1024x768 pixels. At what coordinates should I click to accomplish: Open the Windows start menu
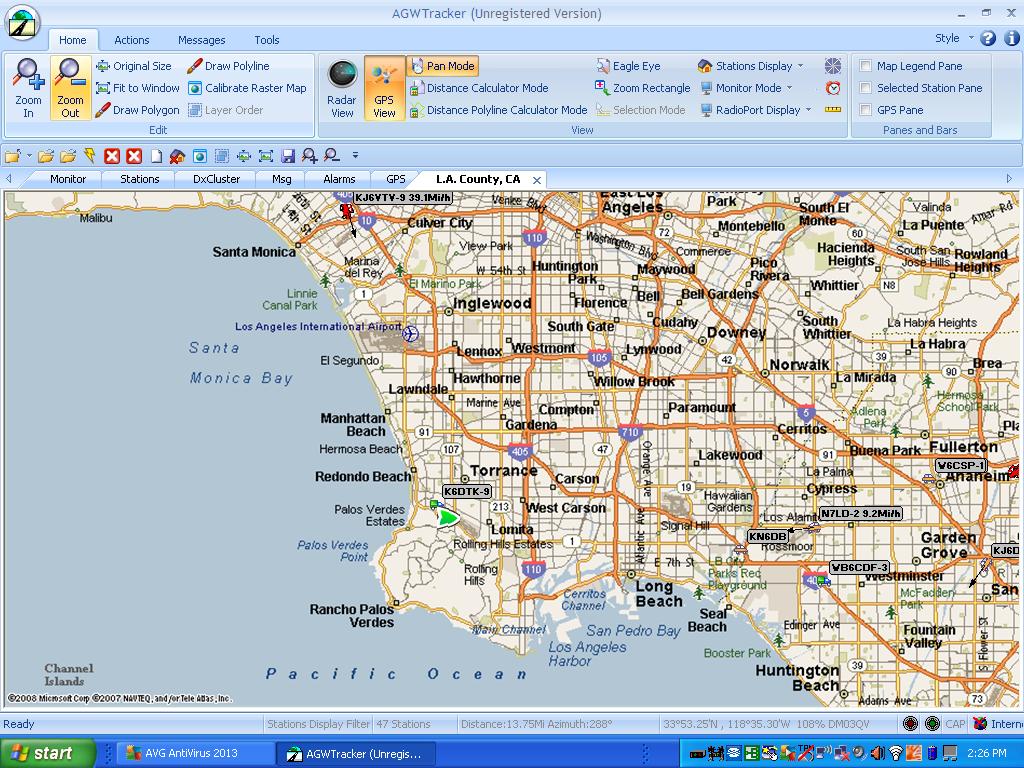coord(47,753)
